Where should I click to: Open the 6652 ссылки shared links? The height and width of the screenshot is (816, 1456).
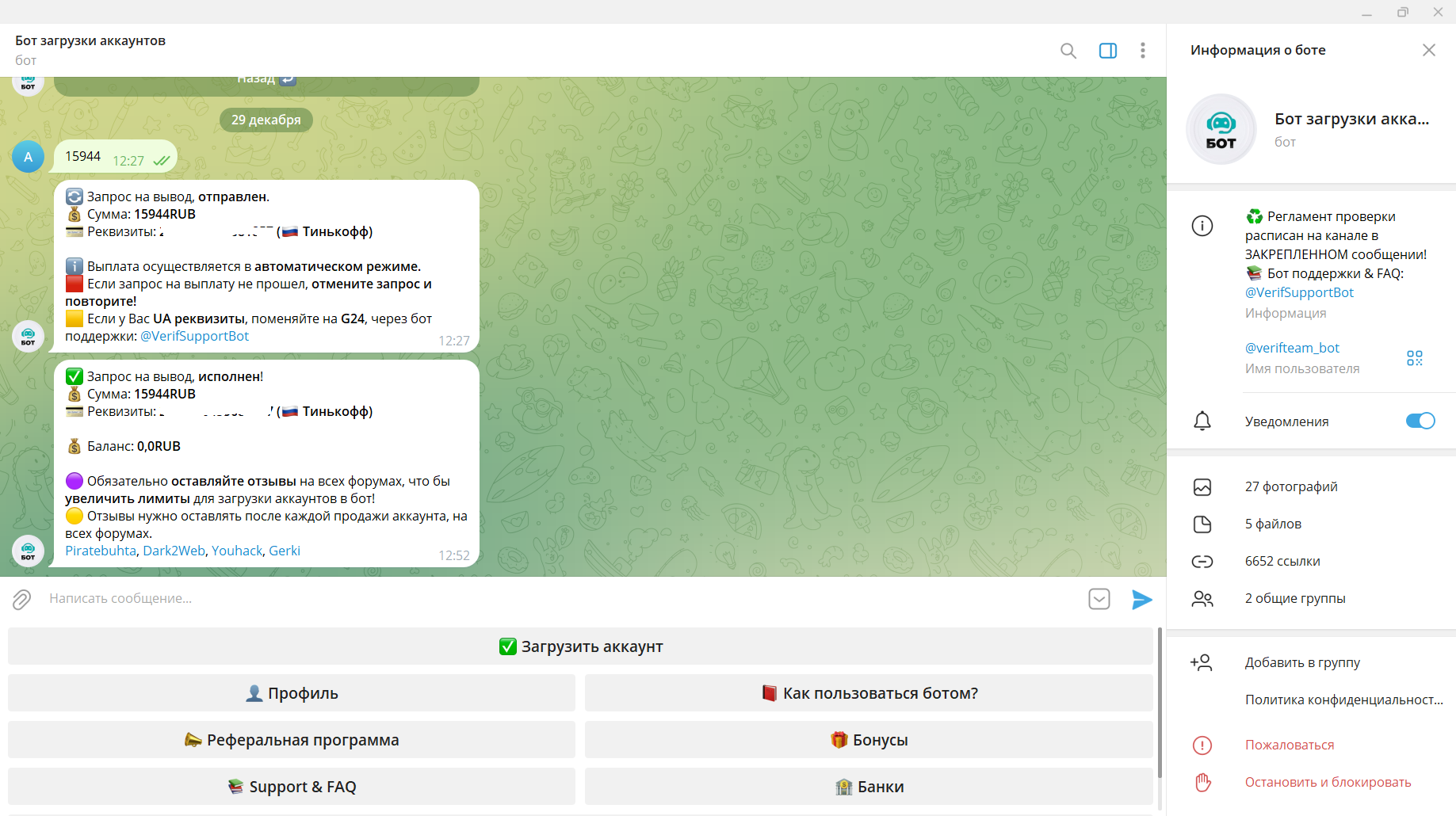click(1282, 561)
